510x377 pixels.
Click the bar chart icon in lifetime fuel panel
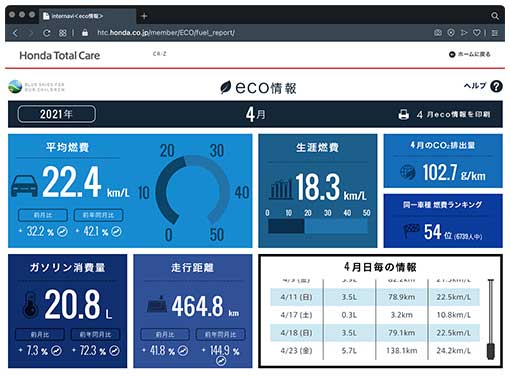[281, 189]
